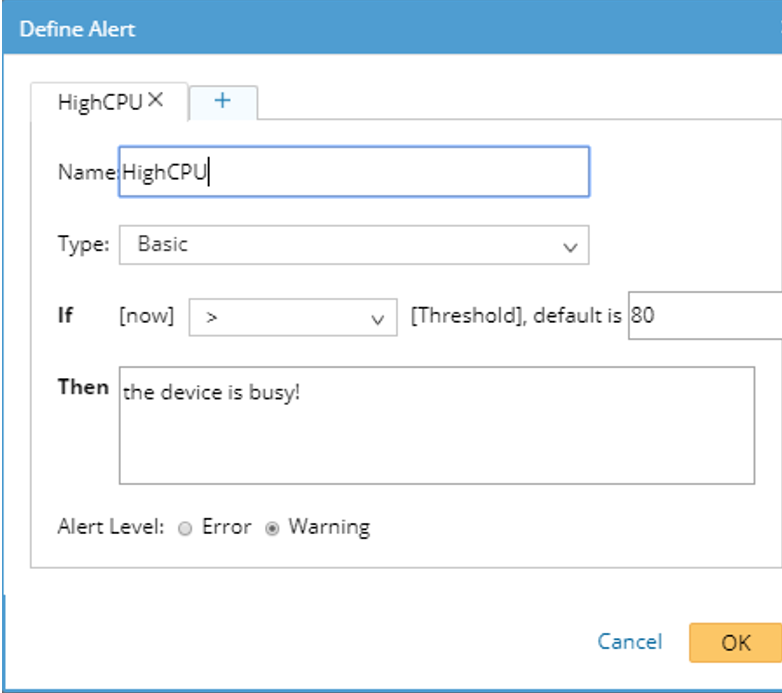Image resolution: width=782 pixels, height=693 pixels.
Task: Add a new alert tab with plus
Action: coord(223,101)
